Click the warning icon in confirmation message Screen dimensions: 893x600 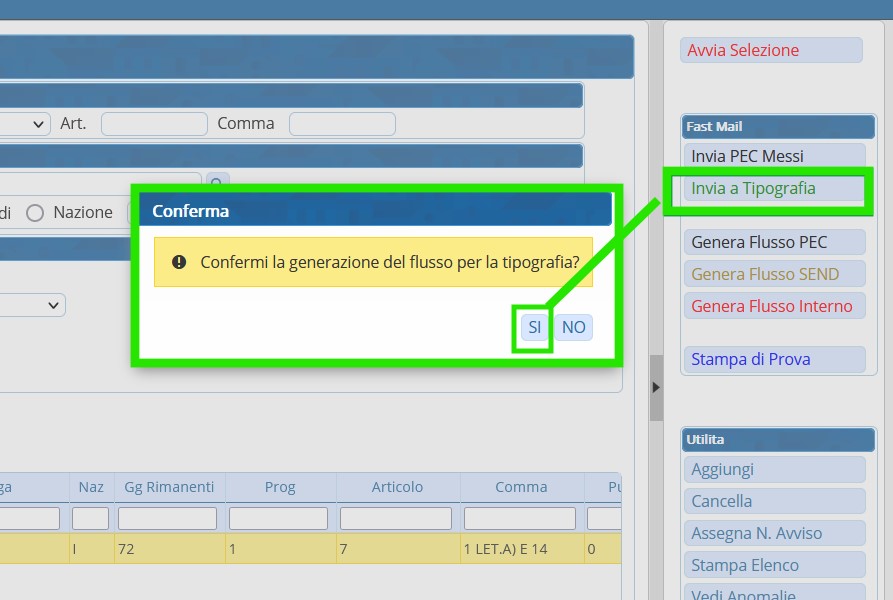[x=179, y=262]
